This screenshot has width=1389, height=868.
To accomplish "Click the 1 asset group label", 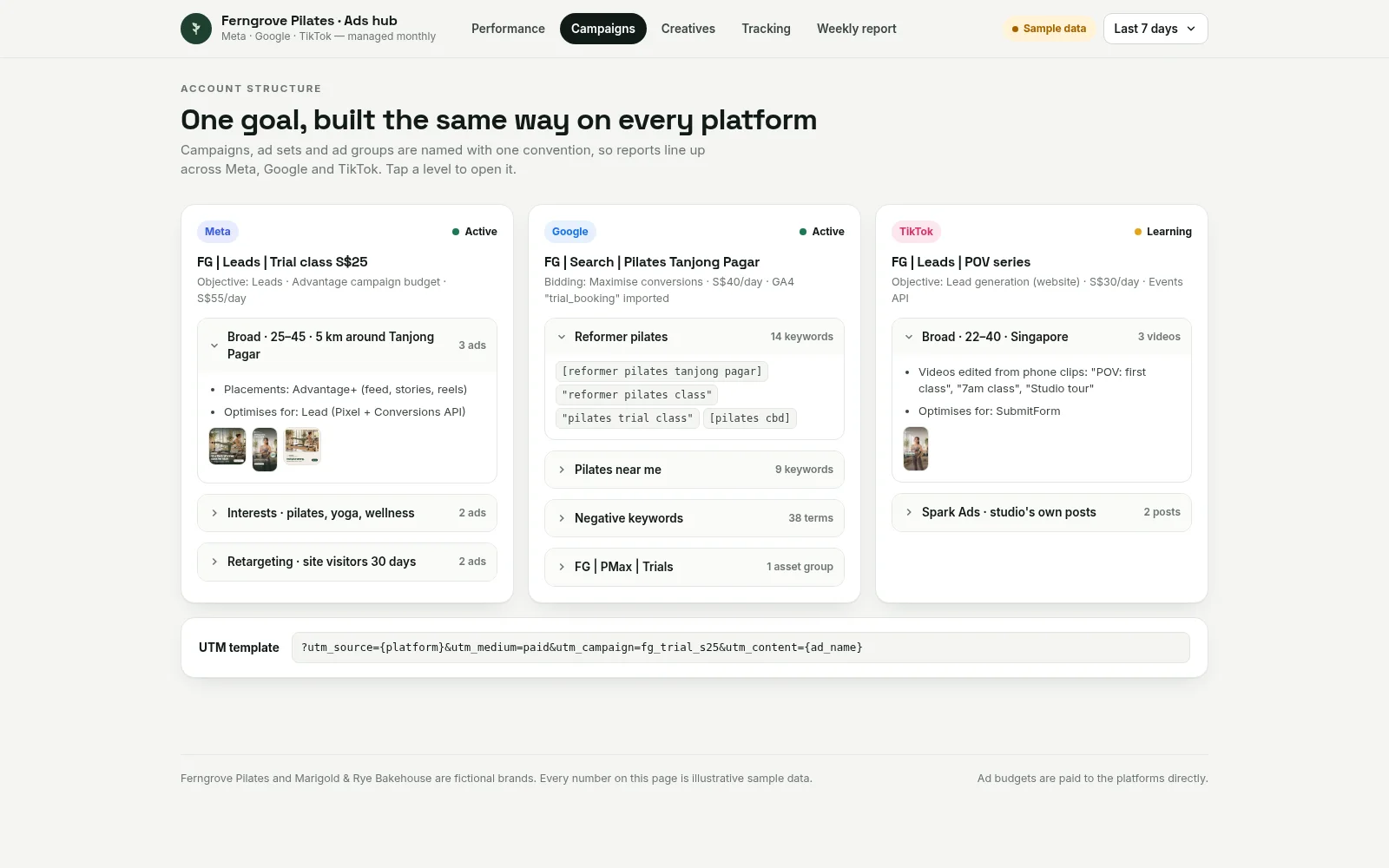I will tap(800, 567).
